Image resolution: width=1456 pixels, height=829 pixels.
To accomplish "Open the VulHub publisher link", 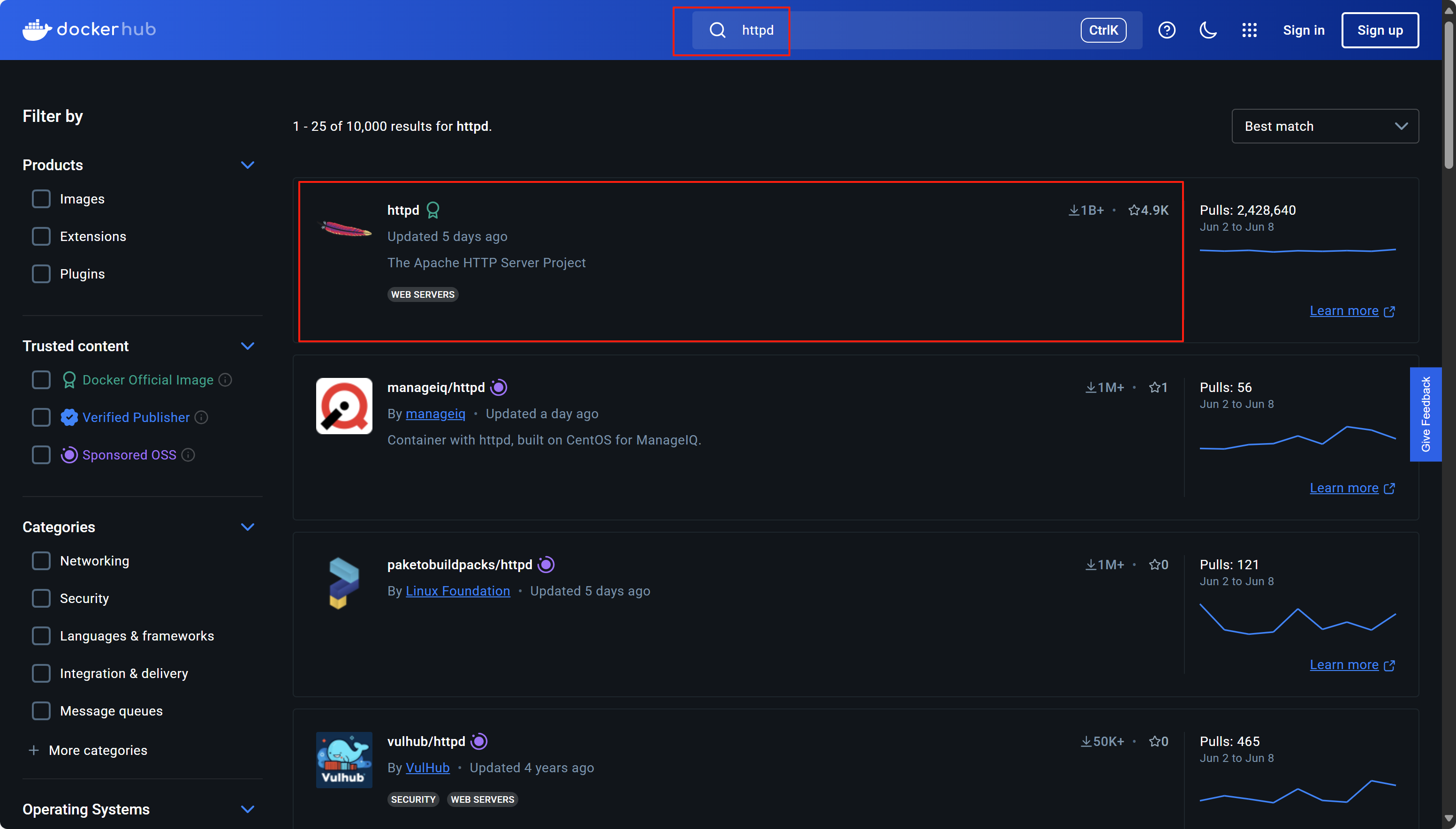I will [x=428, y=768].
